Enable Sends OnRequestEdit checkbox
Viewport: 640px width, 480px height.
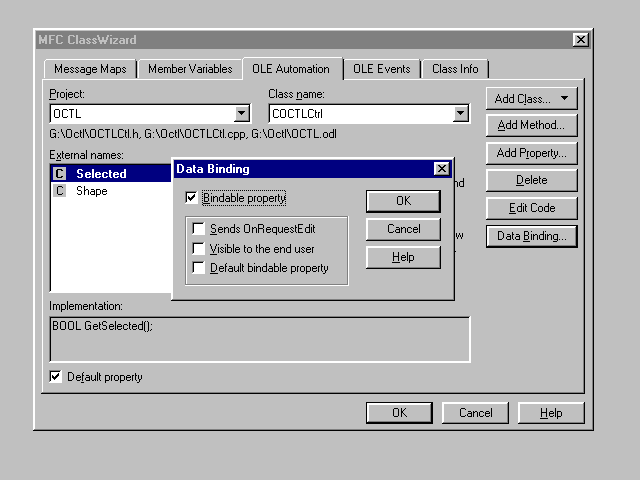point(199,229)
